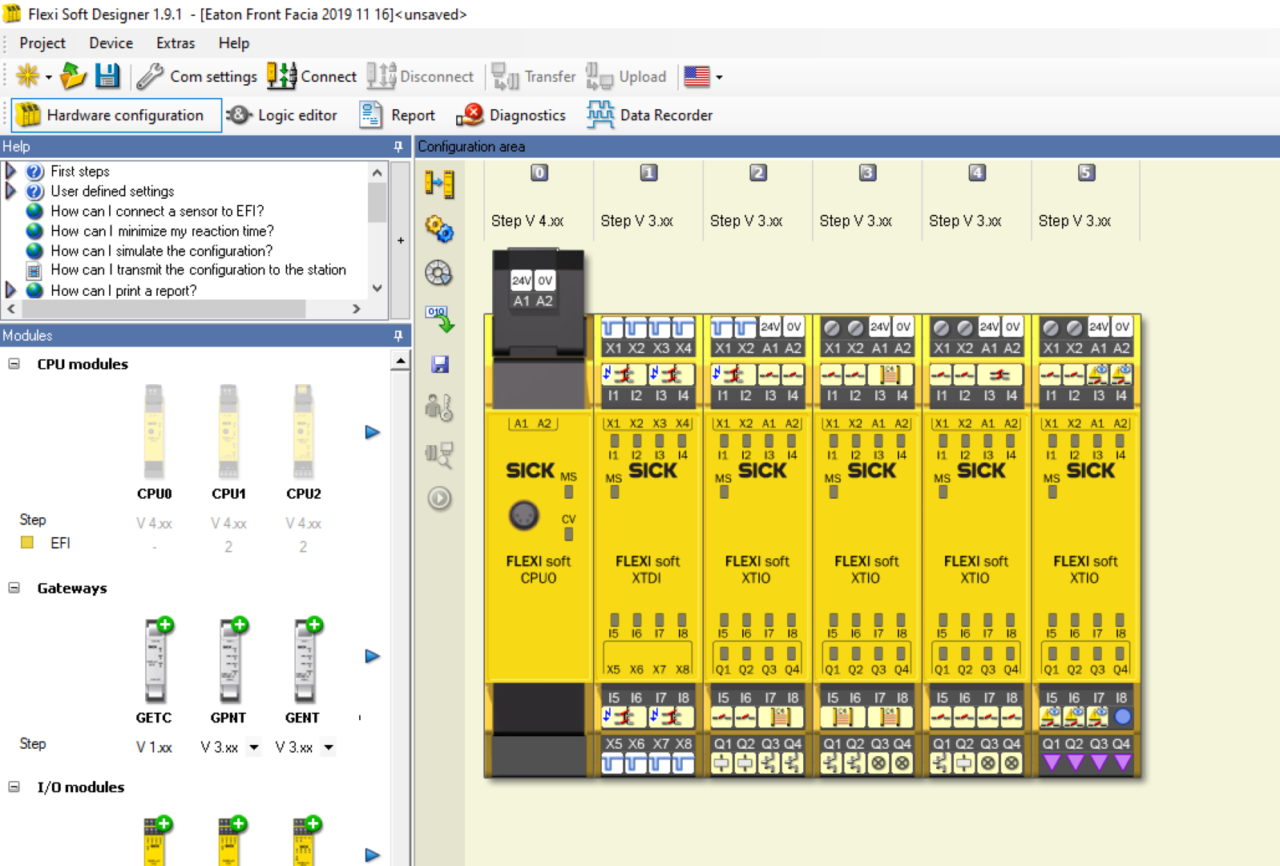
Task: Click the open project folder icon
Action: point(73,76)
